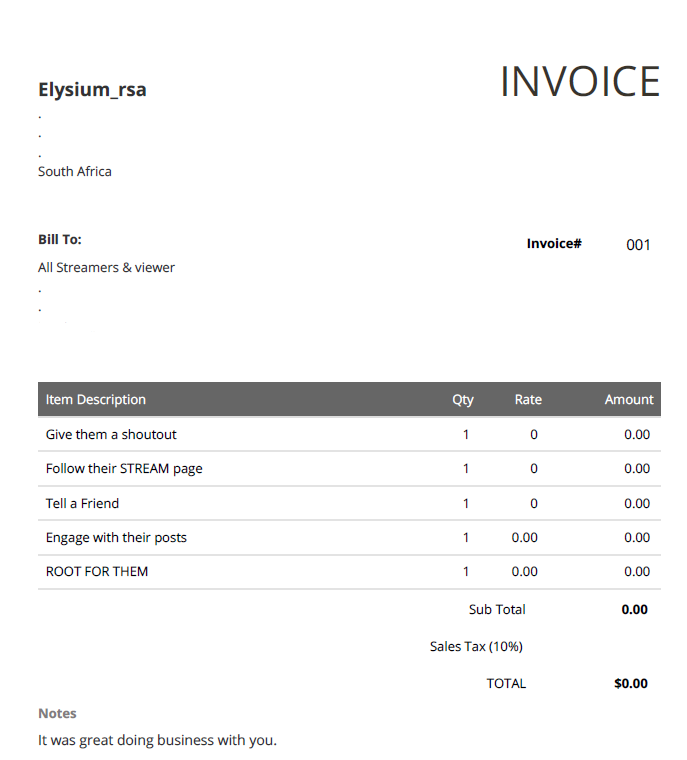The height and width of the screenshot is (760, 687).
Task: Click the Rate column header
Action: pos(528,399)
